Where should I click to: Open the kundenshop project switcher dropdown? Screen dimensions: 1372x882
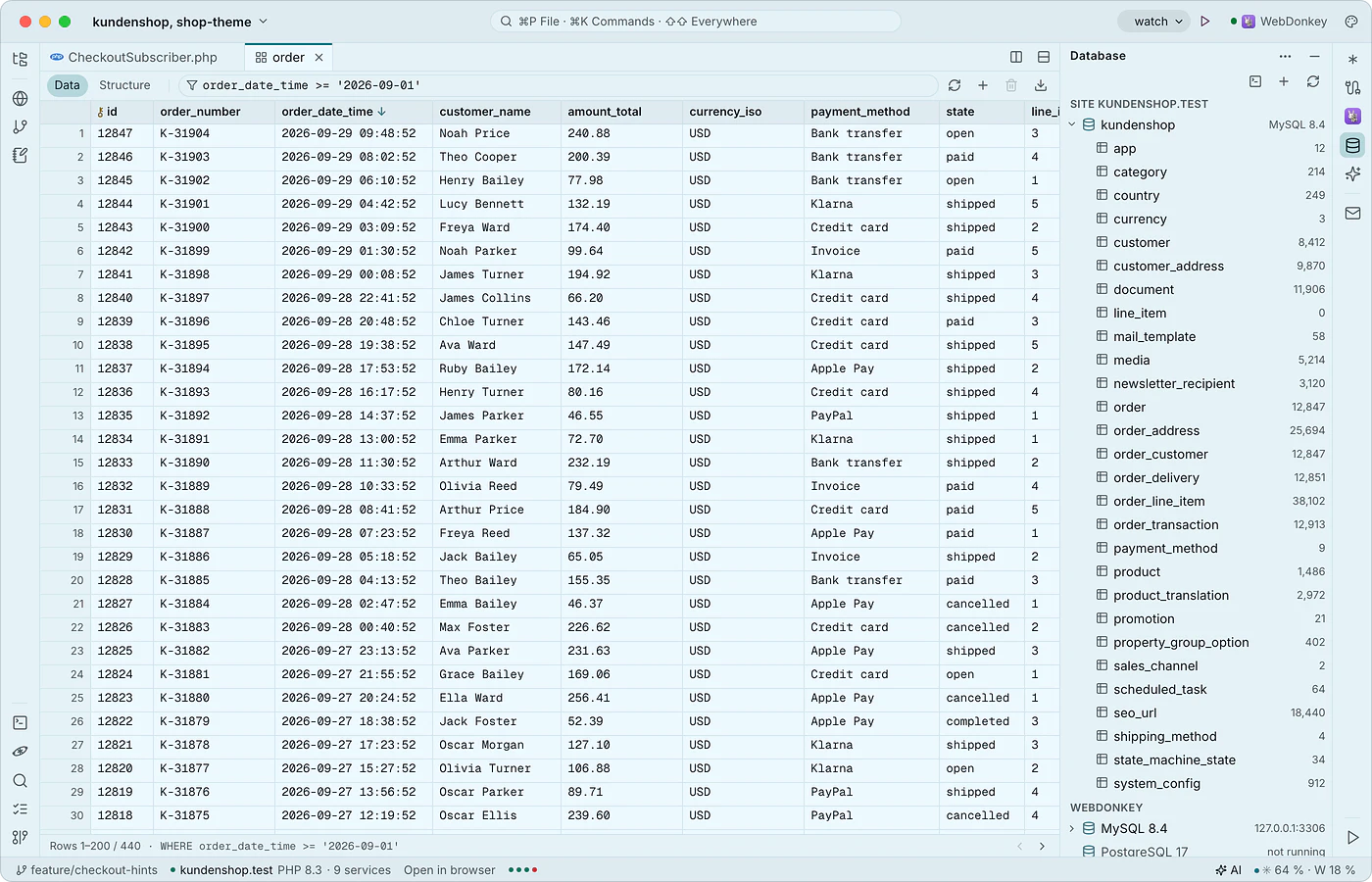(x=179, y=22)
